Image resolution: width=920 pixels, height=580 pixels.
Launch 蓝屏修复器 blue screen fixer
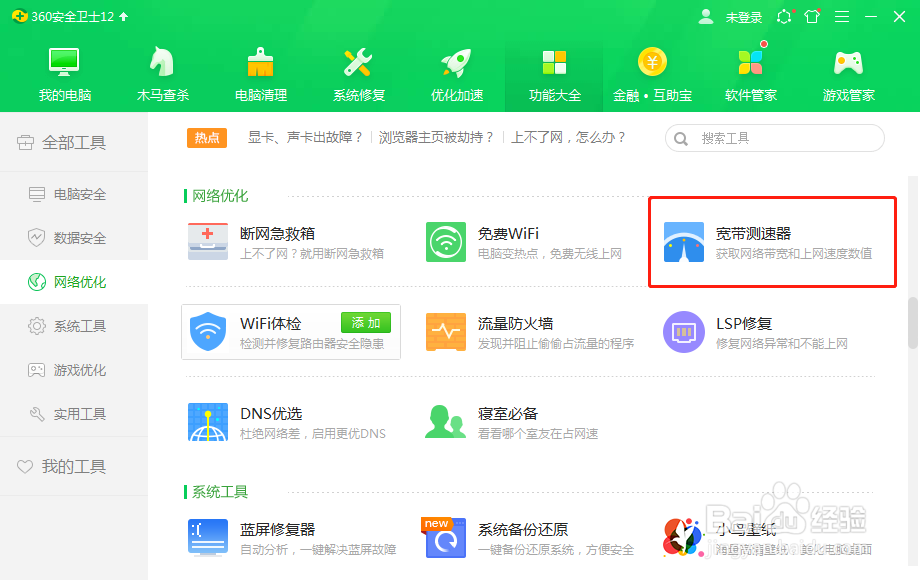coord(280,530)
